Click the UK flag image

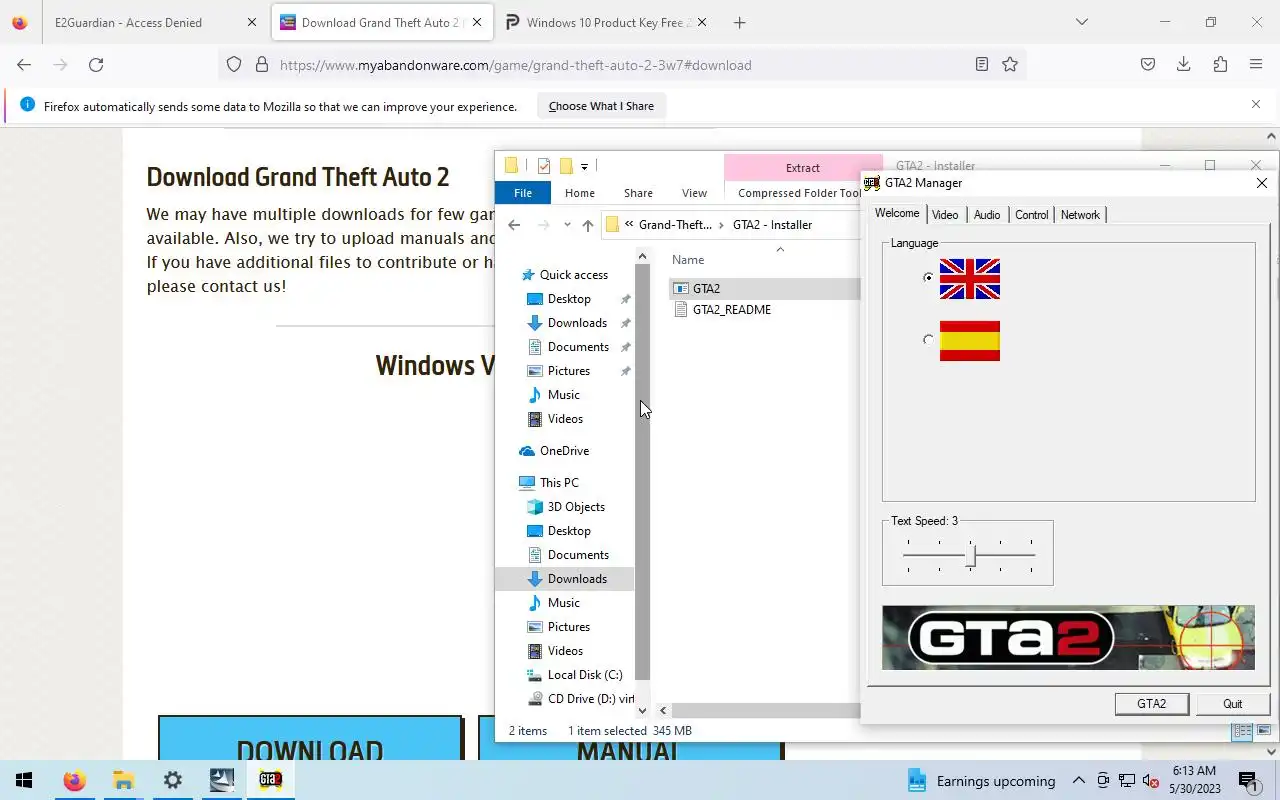click(970, 279)
